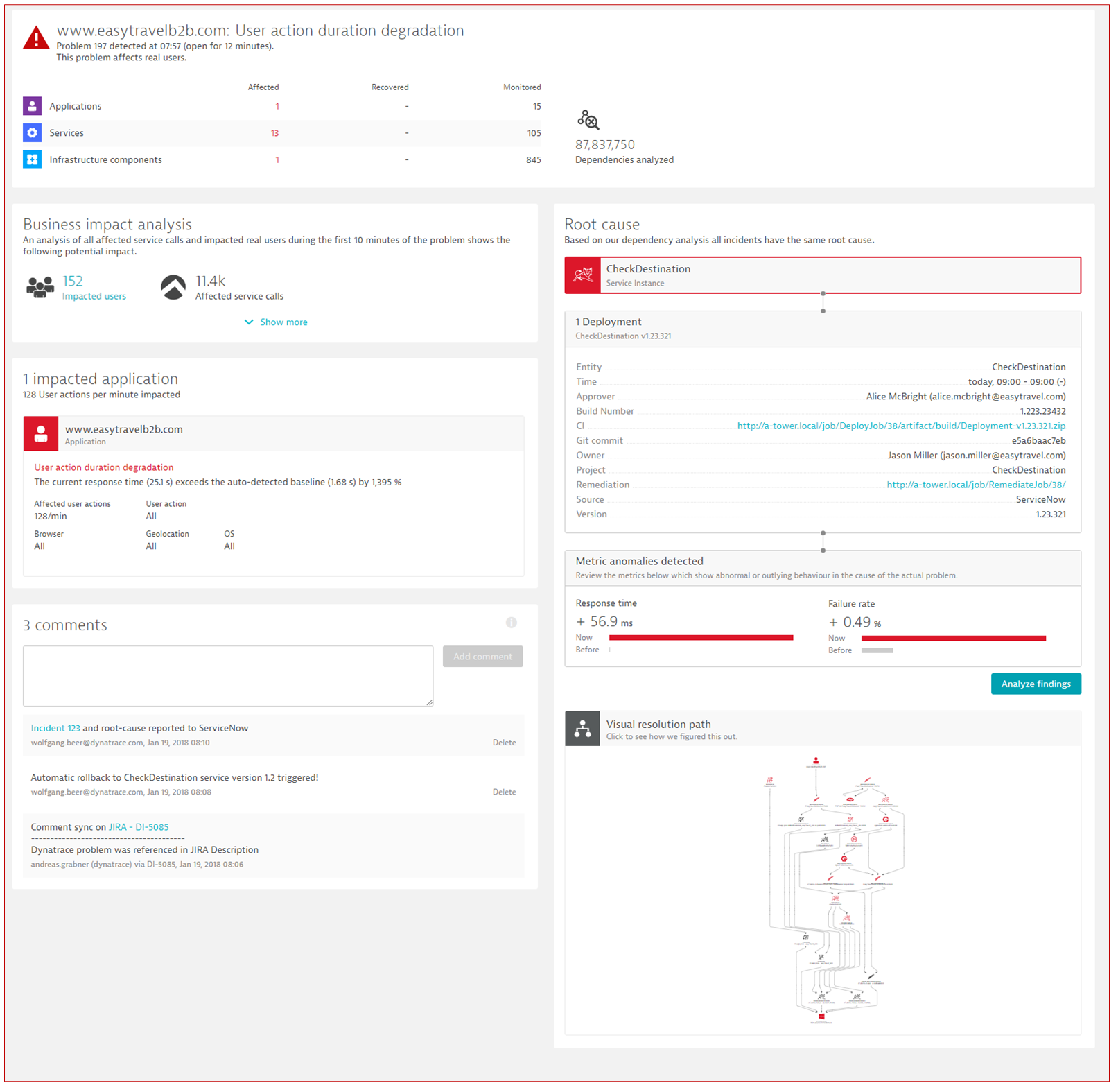The width and height of the screenshot is (1118, 1092).
Task: Select the Applications icon
Action: tap(32, 105)
